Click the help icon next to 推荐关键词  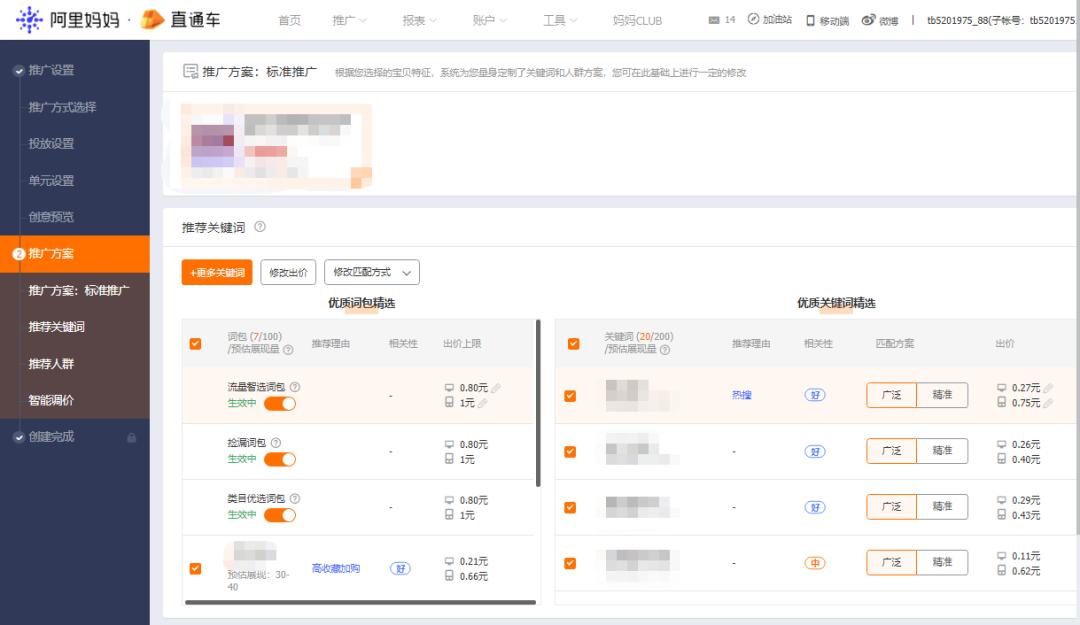pos(259,228)
